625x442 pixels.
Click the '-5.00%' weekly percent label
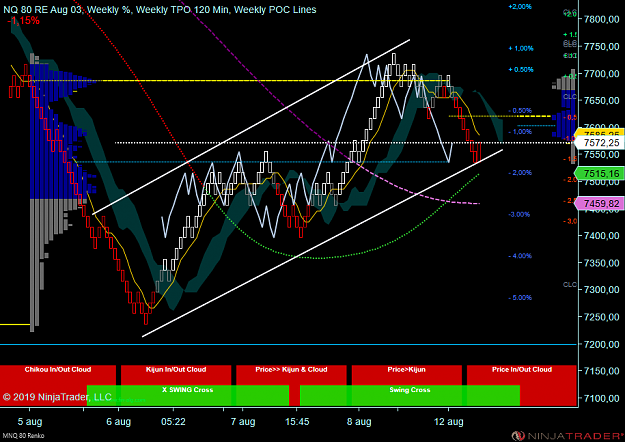520,298
